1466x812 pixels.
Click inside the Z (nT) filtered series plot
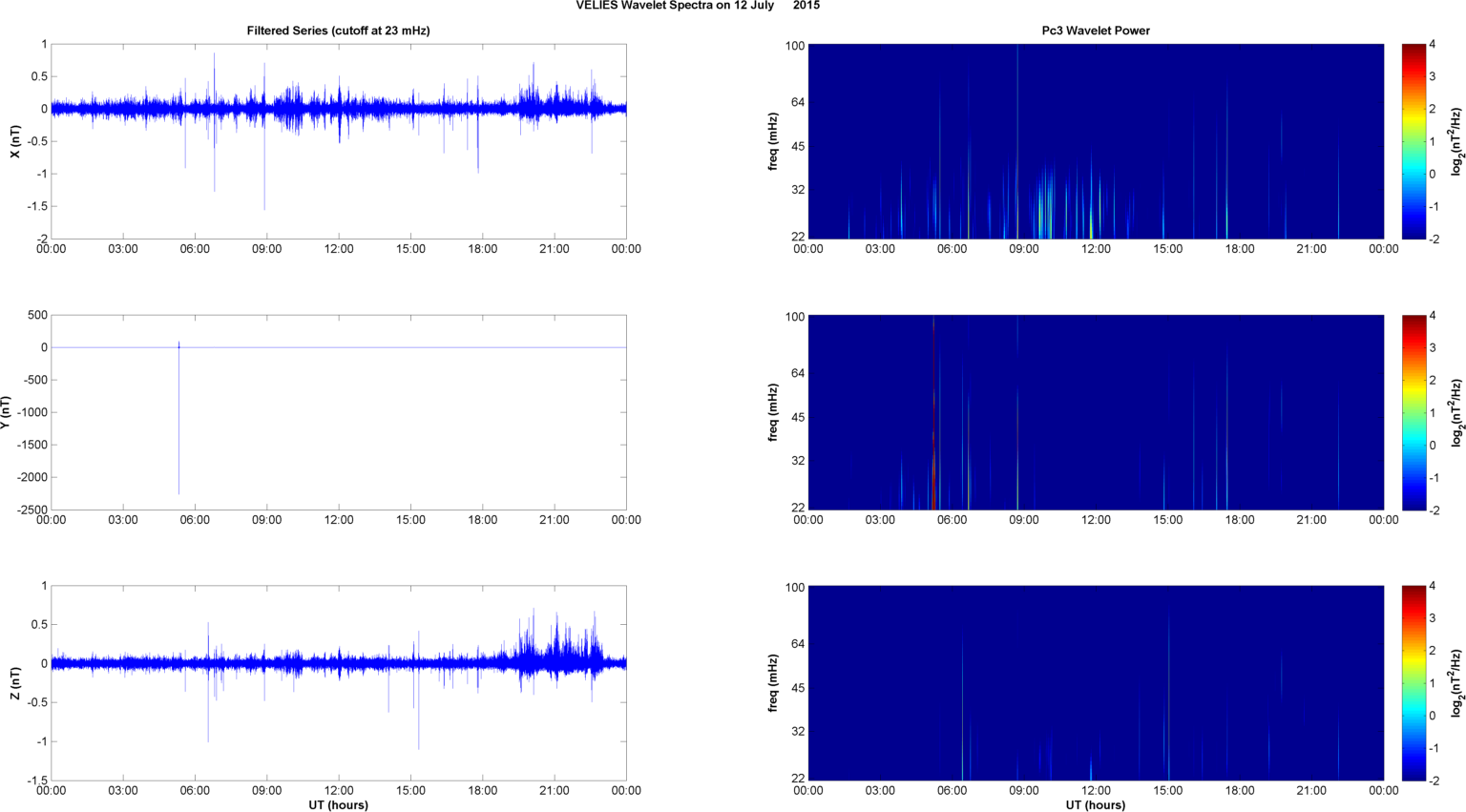(339, 683)
